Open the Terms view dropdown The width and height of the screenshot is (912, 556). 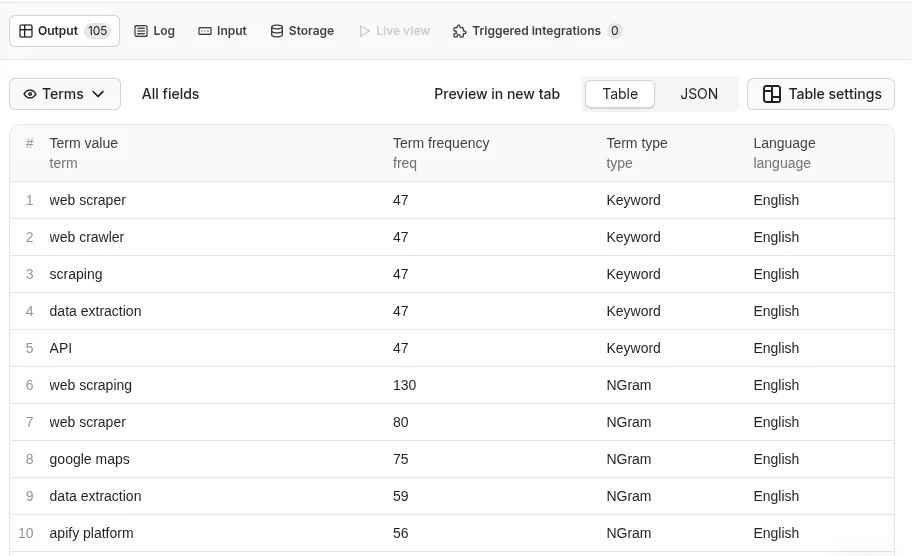pyautogui.click(x=65, y=94)
